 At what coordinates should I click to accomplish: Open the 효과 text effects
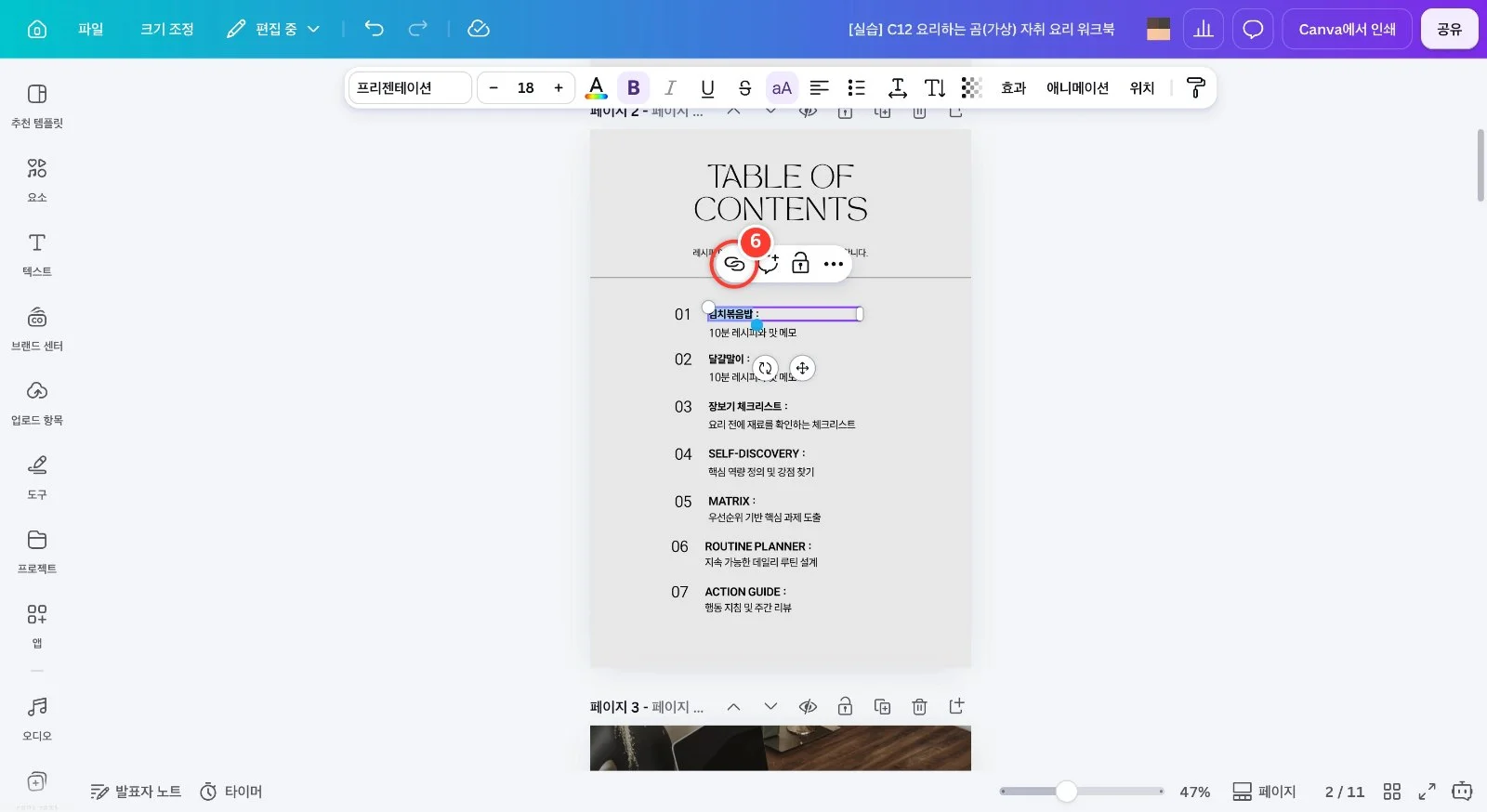pyautogui.click(x=1013, y=88)
